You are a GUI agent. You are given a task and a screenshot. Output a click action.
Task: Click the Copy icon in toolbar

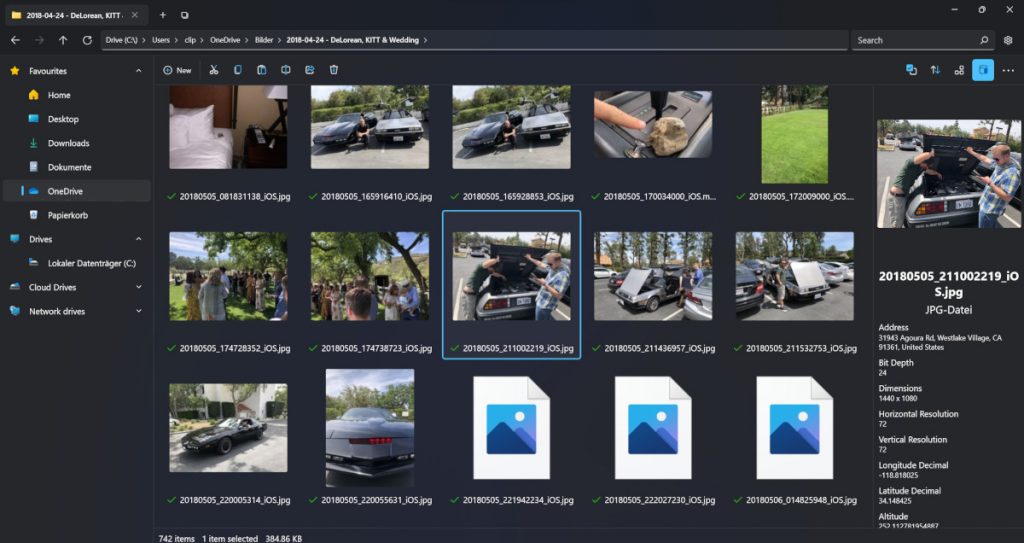238,70
